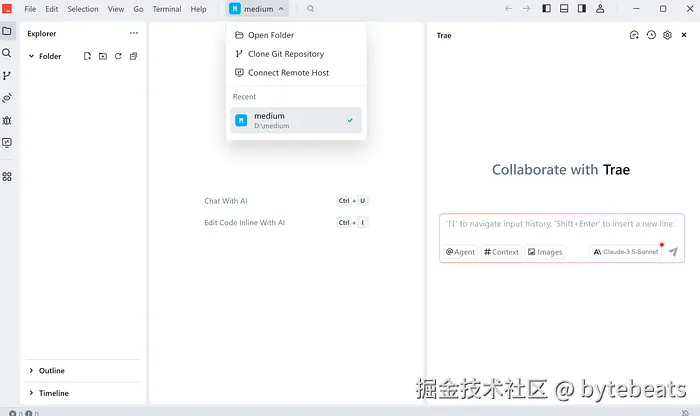This screenshot has width=700, height=416.
Task: Open the Search view in activity bar
Action: [7, 53]
